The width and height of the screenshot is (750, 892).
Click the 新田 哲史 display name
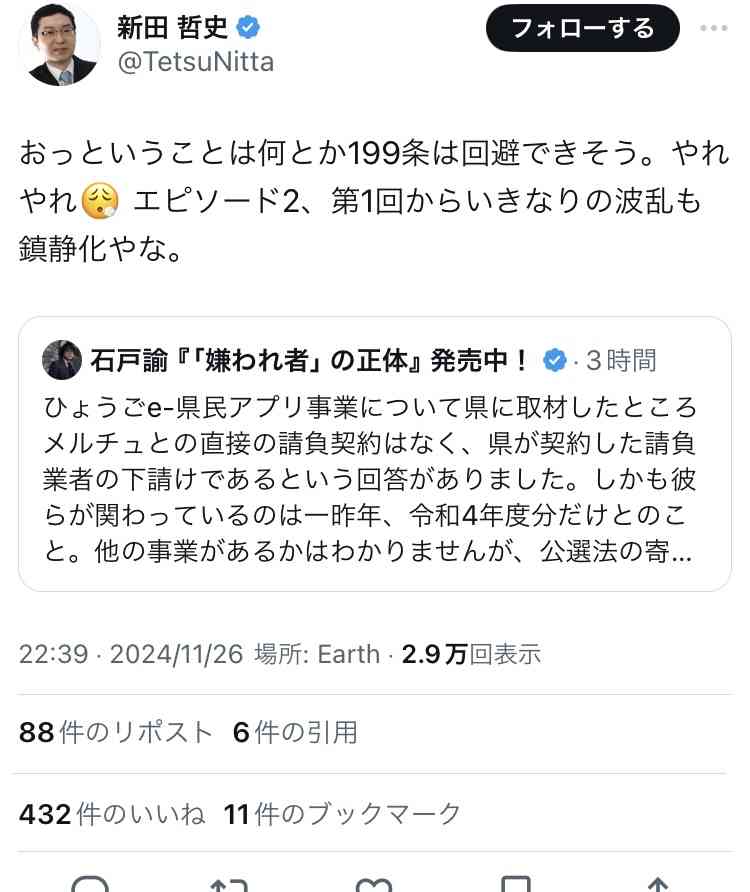172,27
